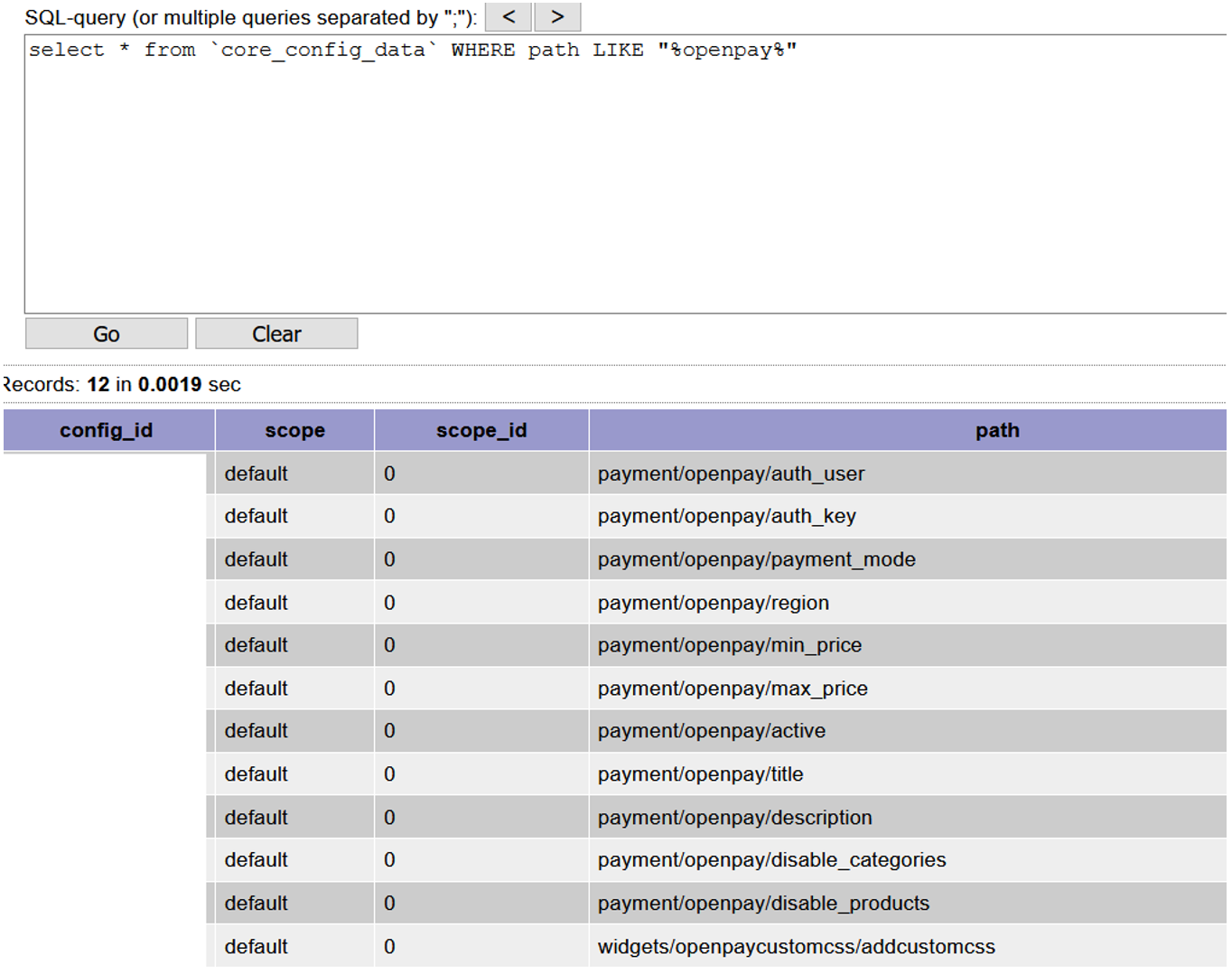Select the payment/openpay/min_price row
This screenshot has width=1232, height=975.
tap(729, 644)
